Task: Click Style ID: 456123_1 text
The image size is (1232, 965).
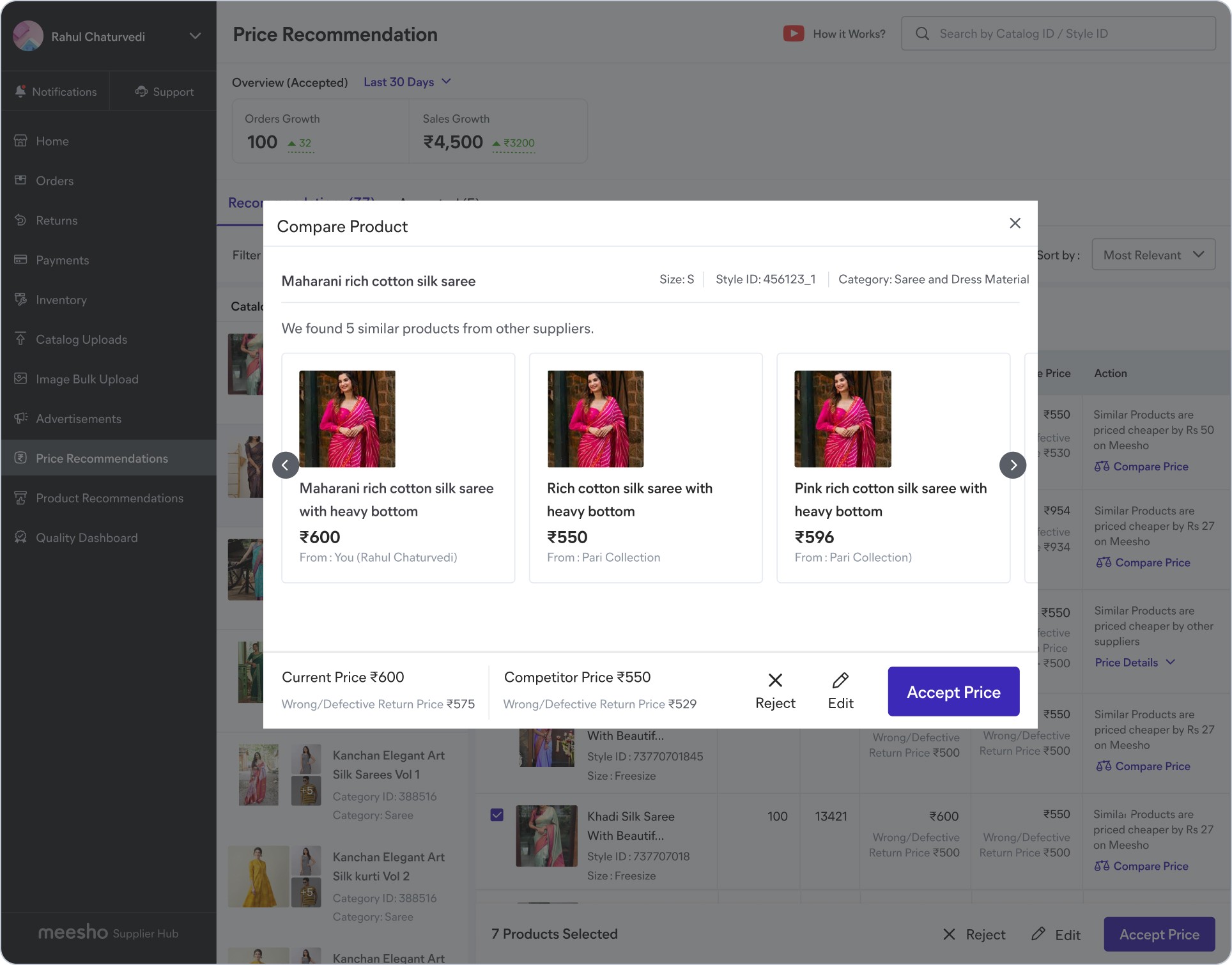Action: click(766, 279)
